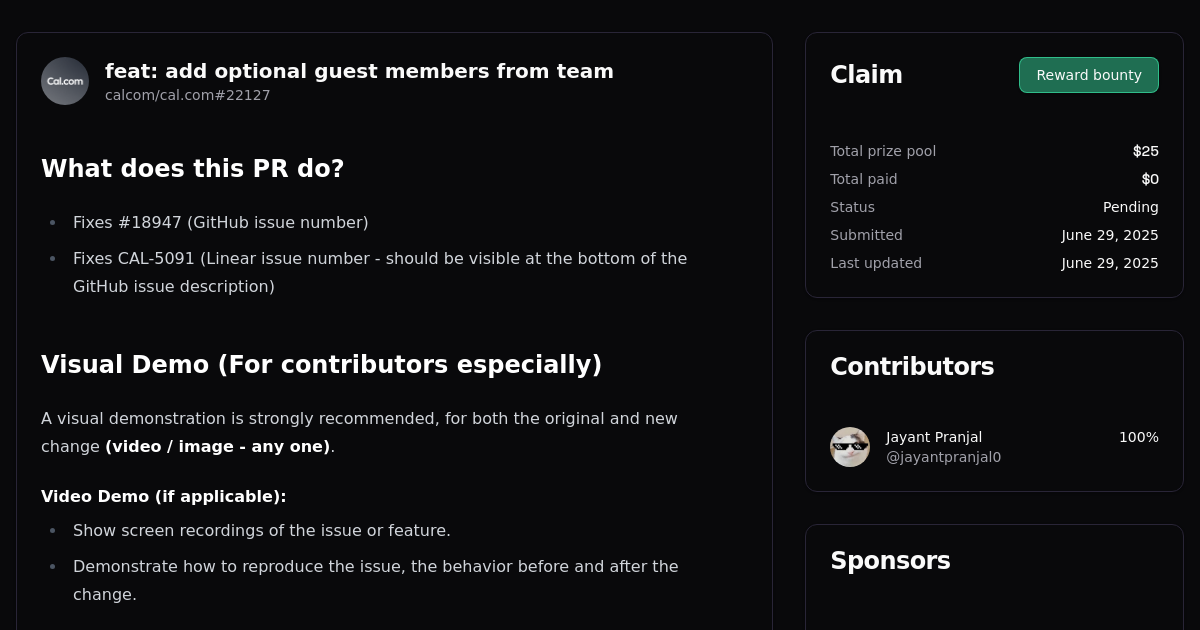Click the Fixes #18947 issue line
This screenshot has width=1200, height=630.
point(220,222)
